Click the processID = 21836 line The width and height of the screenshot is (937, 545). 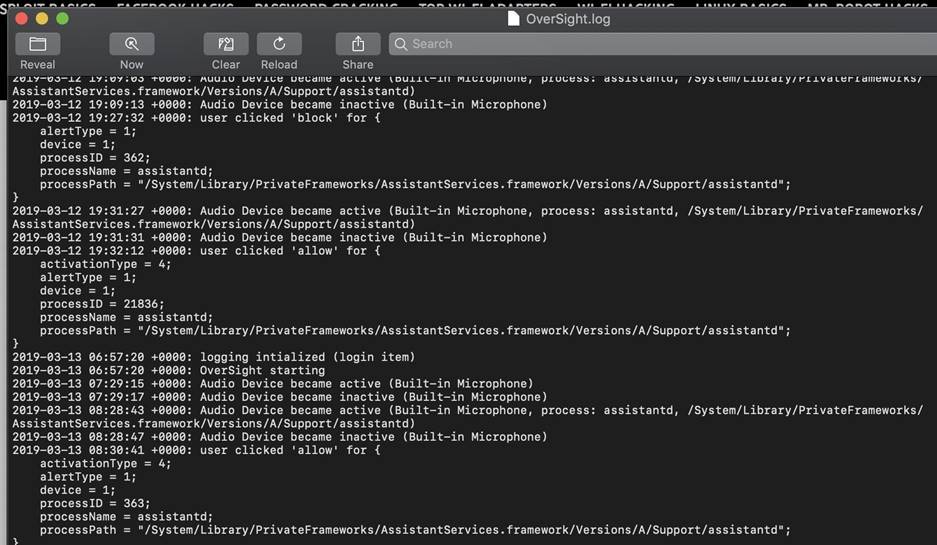pyautogui.click(x=102, y=304)
